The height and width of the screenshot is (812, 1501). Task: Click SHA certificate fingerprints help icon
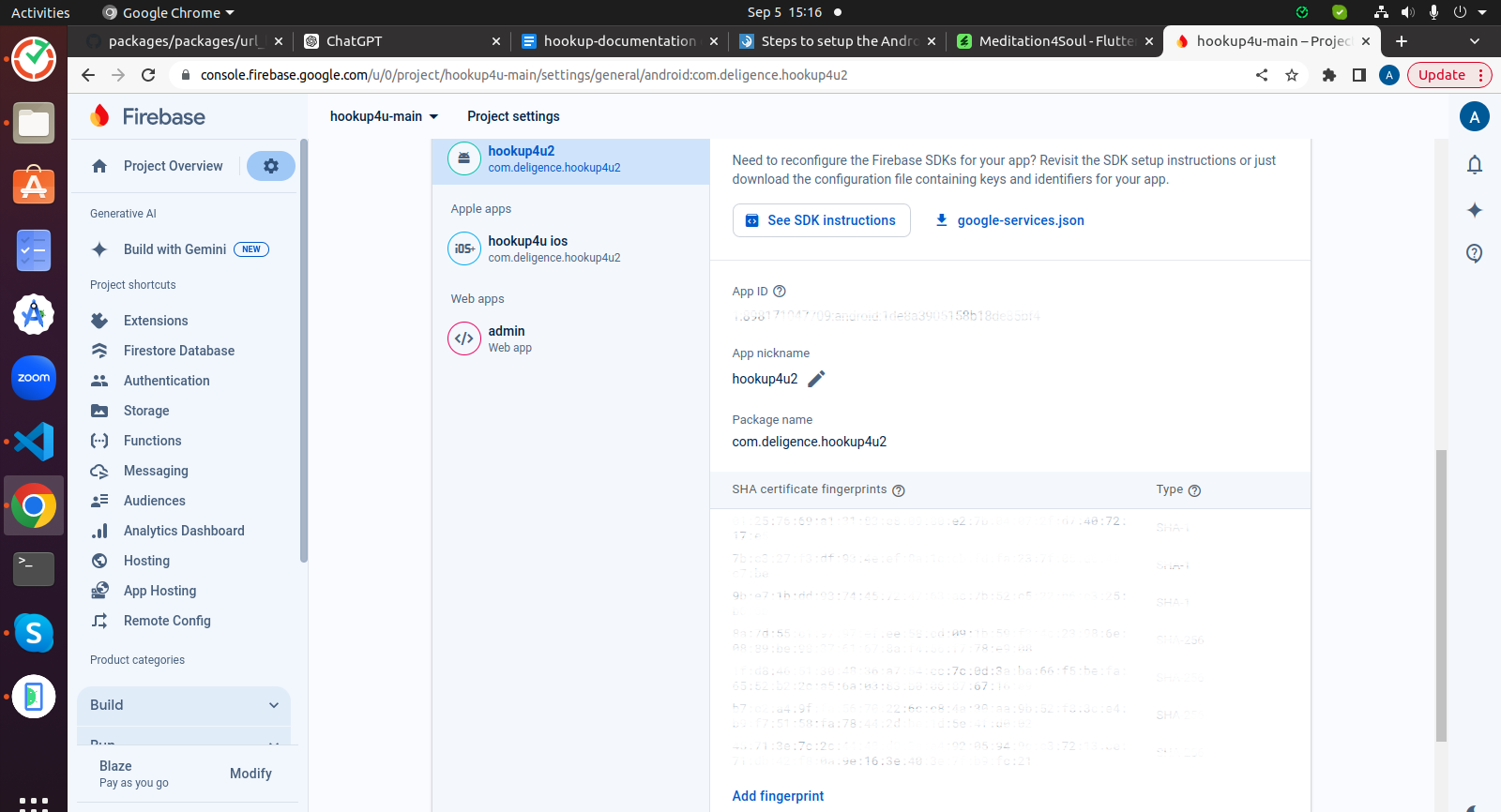(899, 490)
